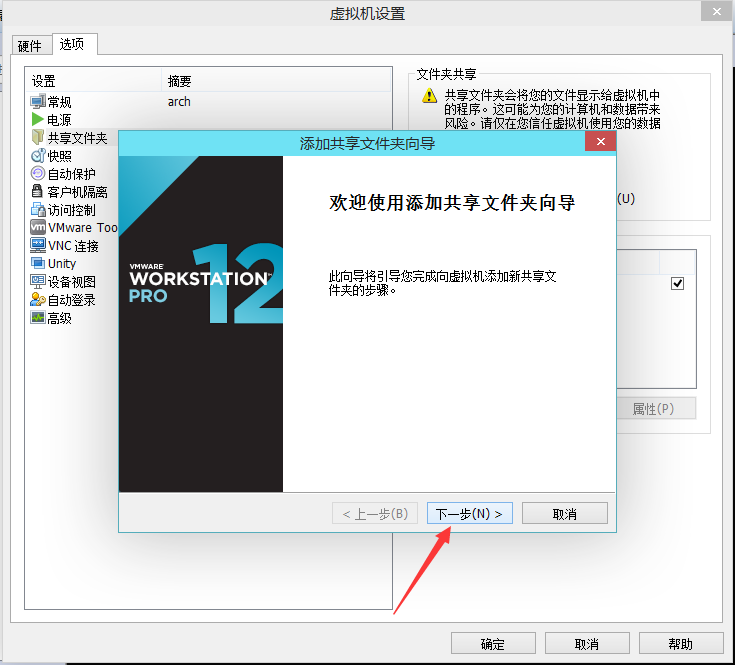
Task: Select the 自动登录 autologin icon
Action: (38, 300)
